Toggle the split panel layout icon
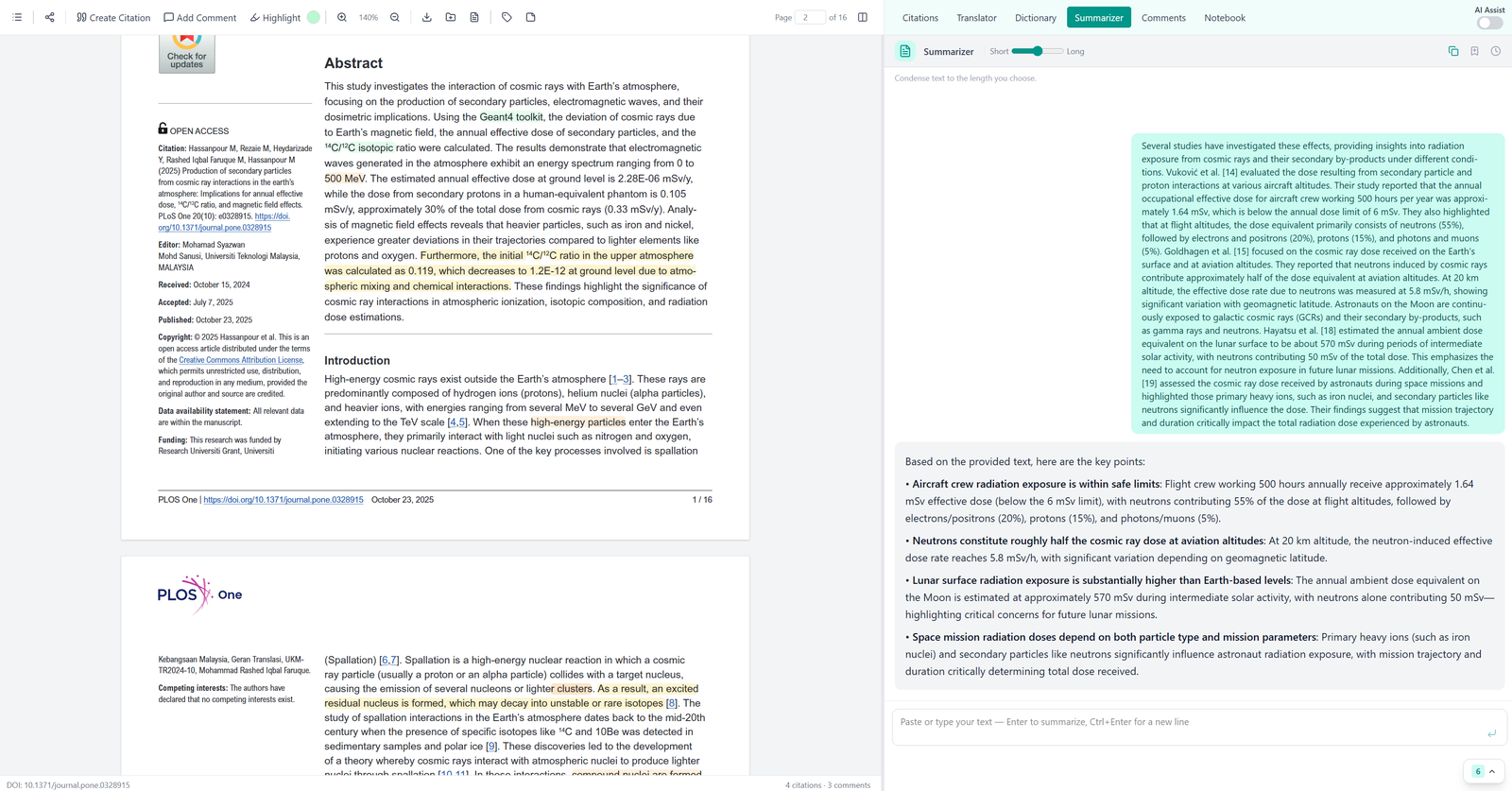 863,17
